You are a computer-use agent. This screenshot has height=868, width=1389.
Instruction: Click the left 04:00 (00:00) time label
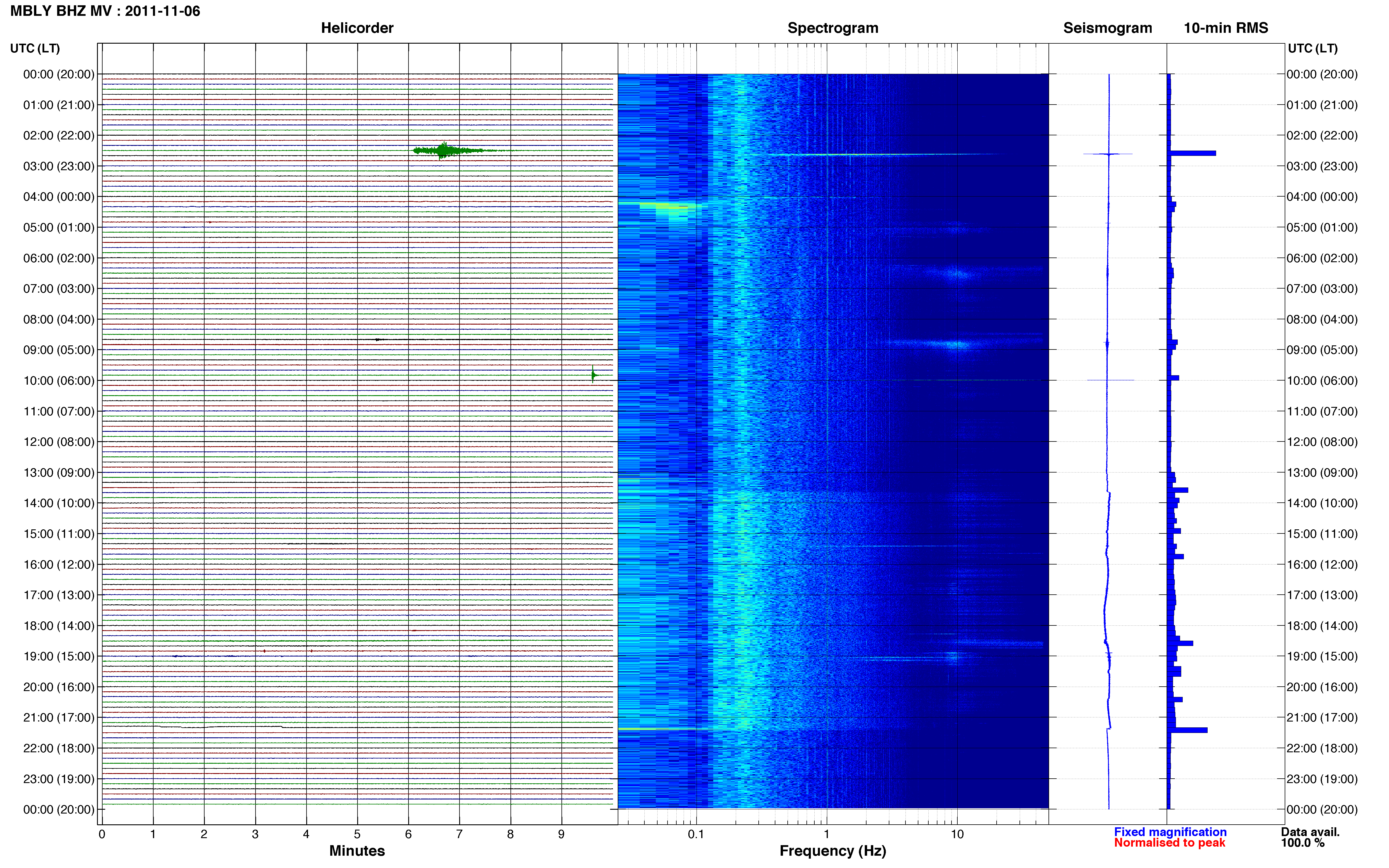(x=59, y=196)
